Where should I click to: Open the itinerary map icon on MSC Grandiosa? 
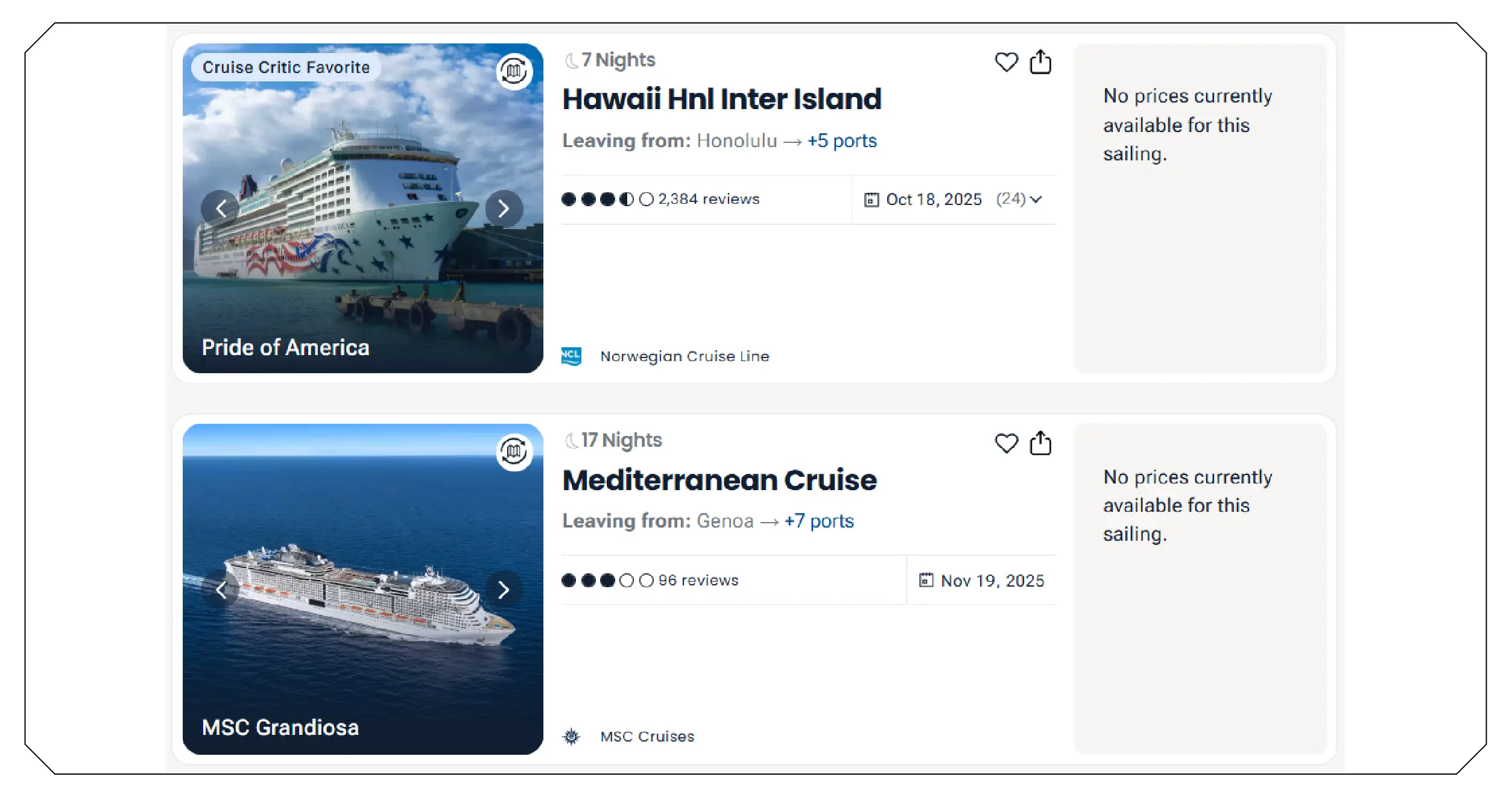pos(514,452)
